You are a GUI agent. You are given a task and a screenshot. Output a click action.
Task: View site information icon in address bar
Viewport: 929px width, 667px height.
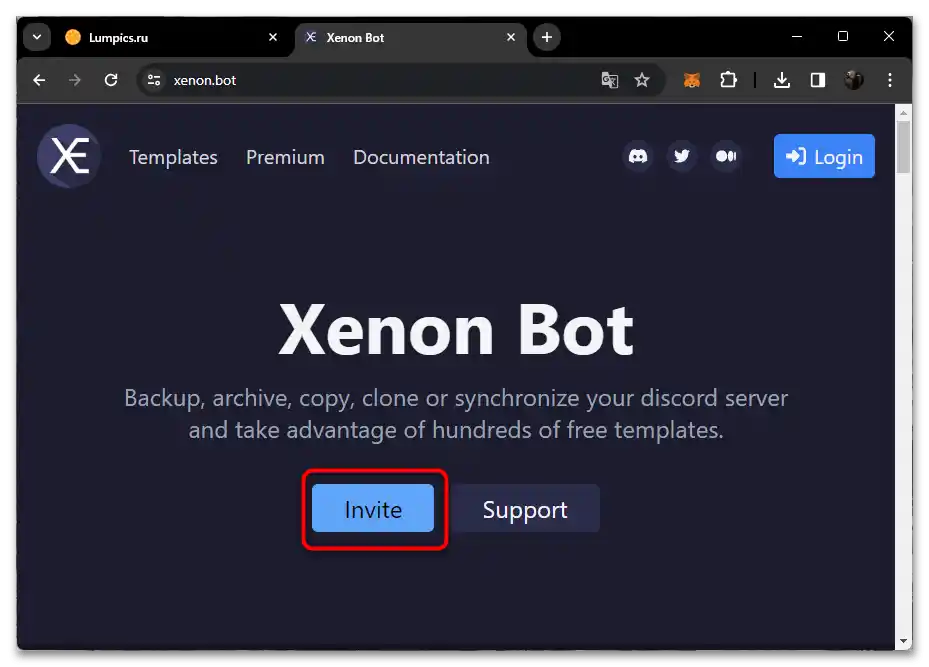pyautogui.click(x=154, y=80)
